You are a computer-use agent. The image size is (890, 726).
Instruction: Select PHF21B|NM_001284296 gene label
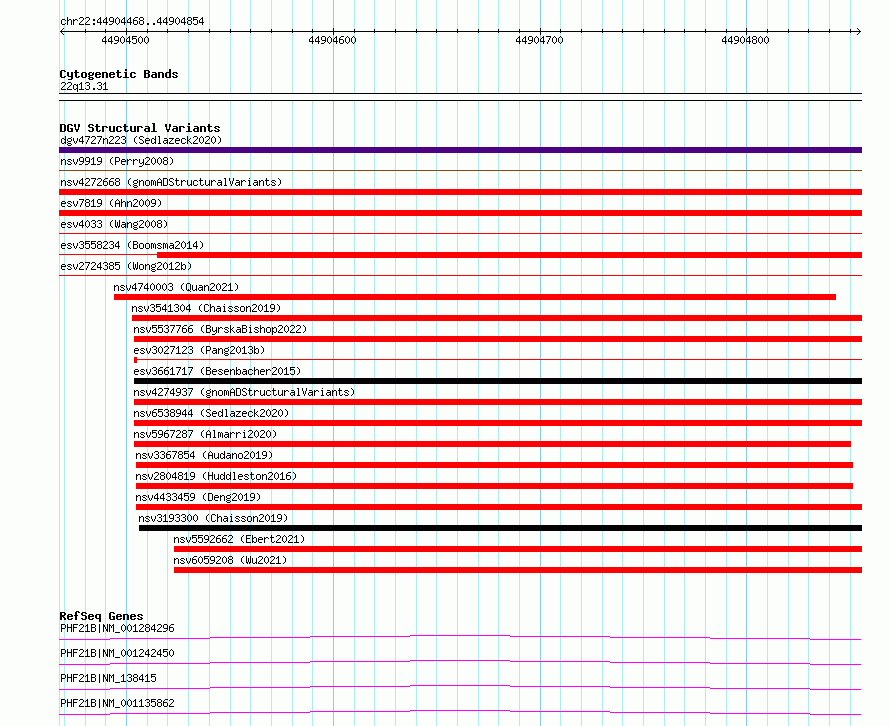(117, 628)
